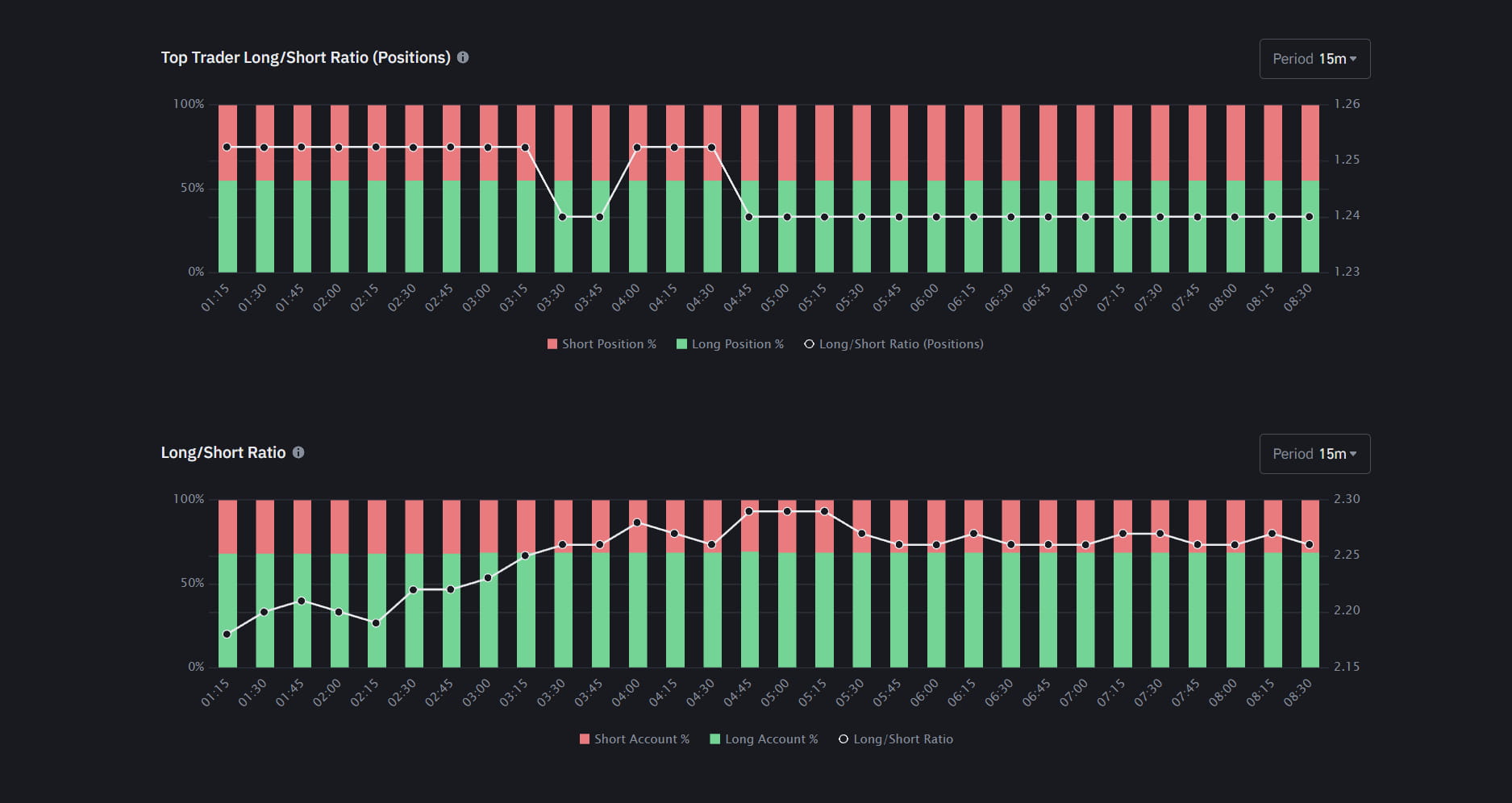Open the Period dropdown on the bottom chart
Viewport: 1512px width, 803px height.
tap(1314, 453)
